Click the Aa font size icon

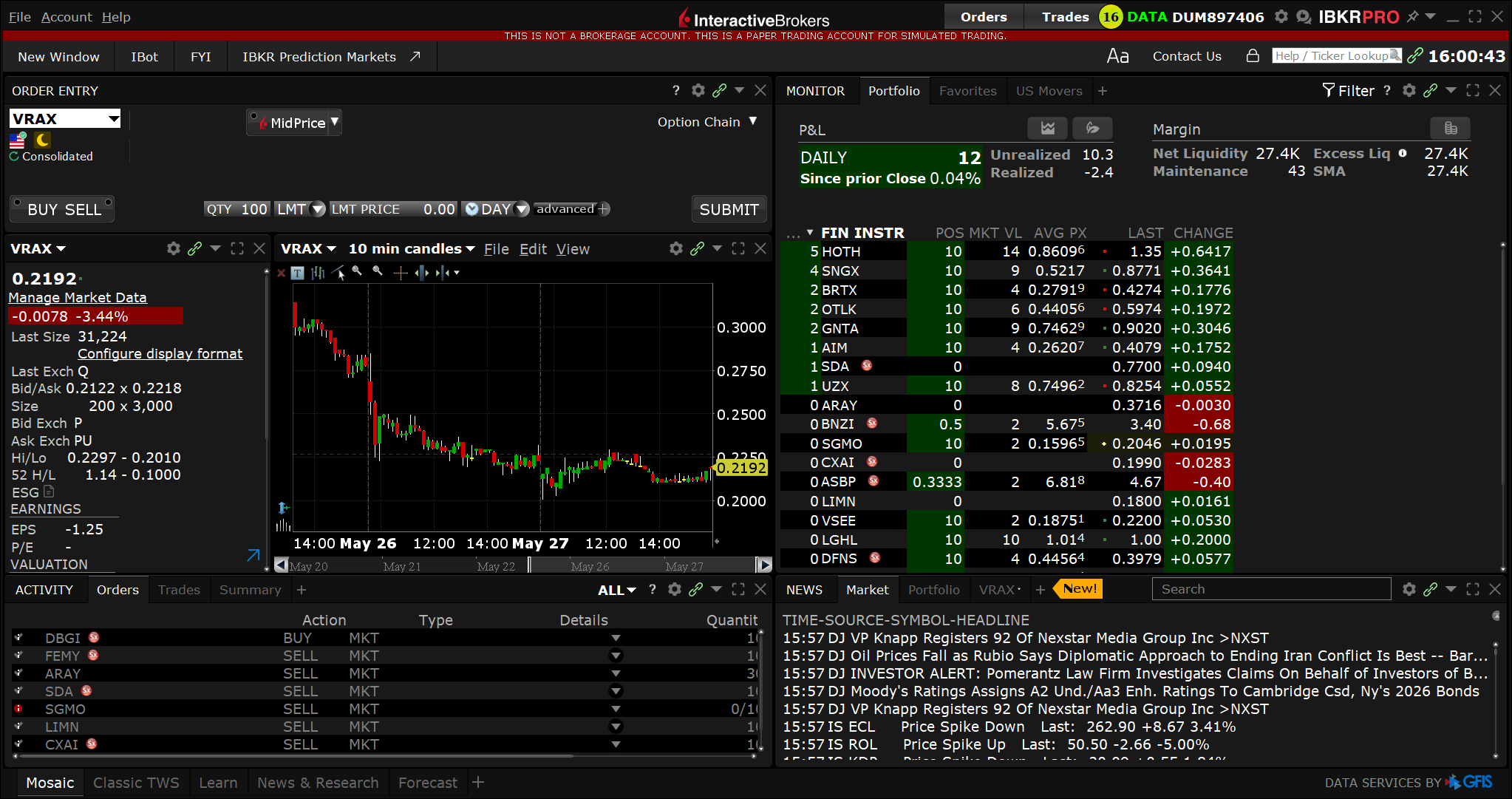1117,56
